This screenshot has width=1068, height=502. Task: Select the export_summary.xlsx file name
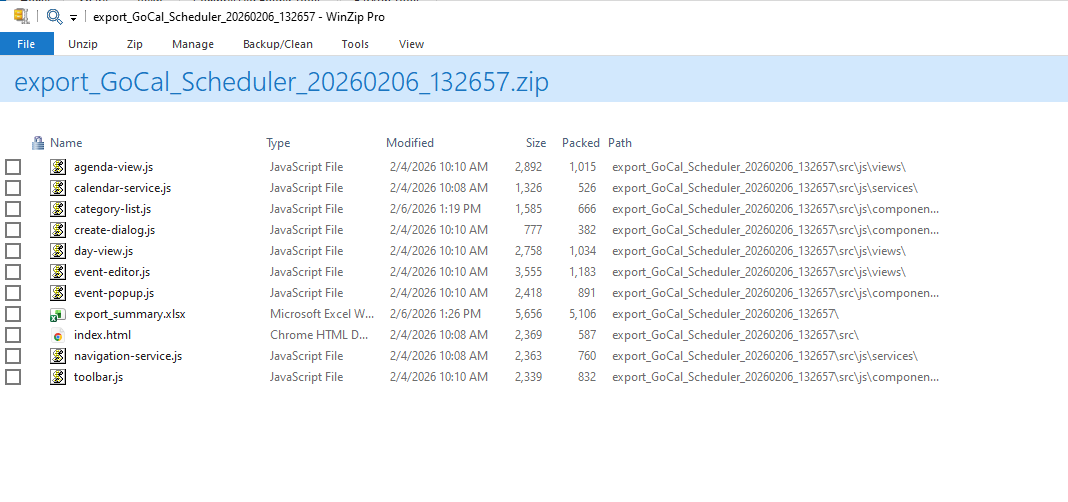129,314
